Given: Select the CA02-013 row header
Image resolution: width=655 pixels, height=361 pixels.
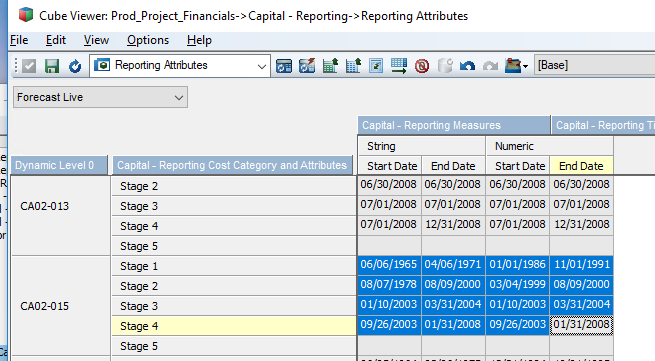Looking at the screenshot, I should [x=61, y=216].
